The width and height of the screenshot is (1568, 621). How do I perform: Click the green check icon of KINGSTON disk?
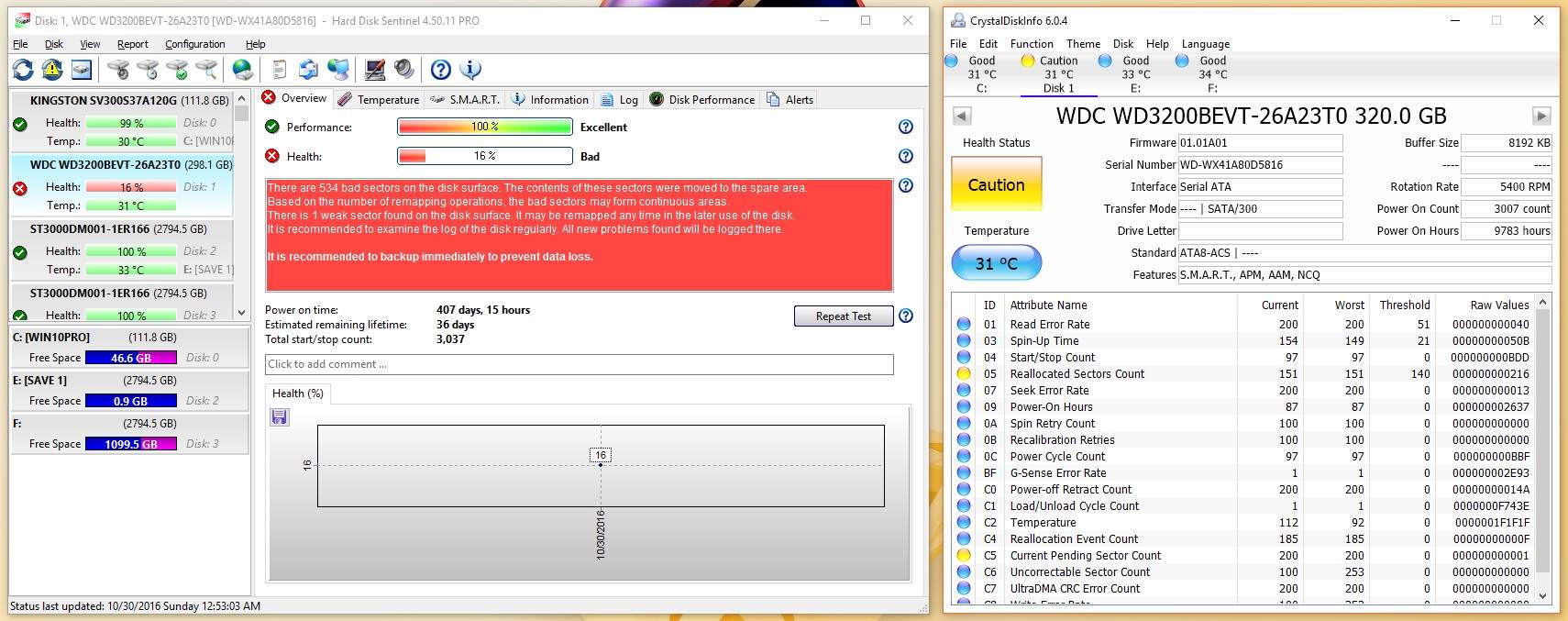click(x=20, y=125)
